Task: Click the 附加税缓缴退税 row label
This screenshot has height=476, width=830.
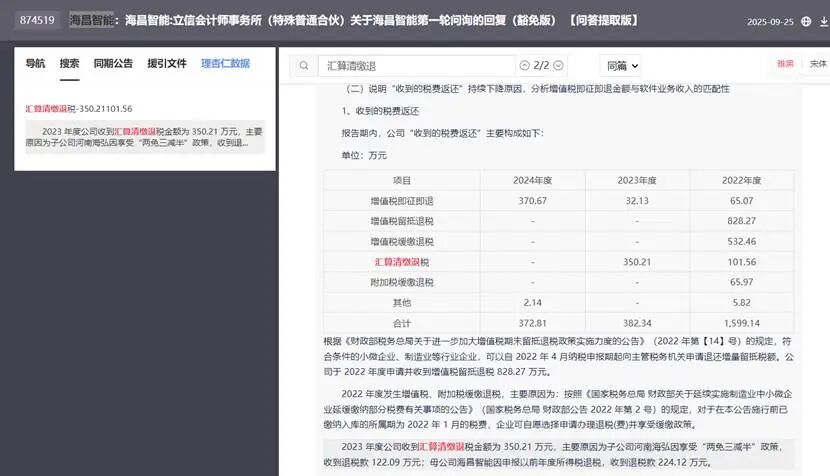Action: [x=402, y=283]
